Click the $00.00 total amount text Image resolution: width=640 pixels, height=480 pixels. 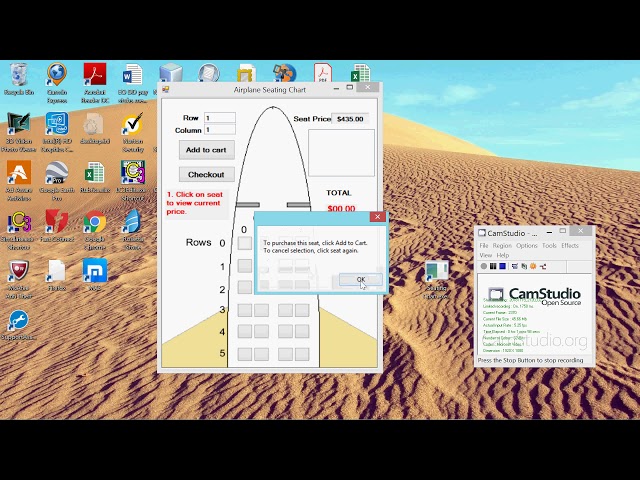pos(341,209)
